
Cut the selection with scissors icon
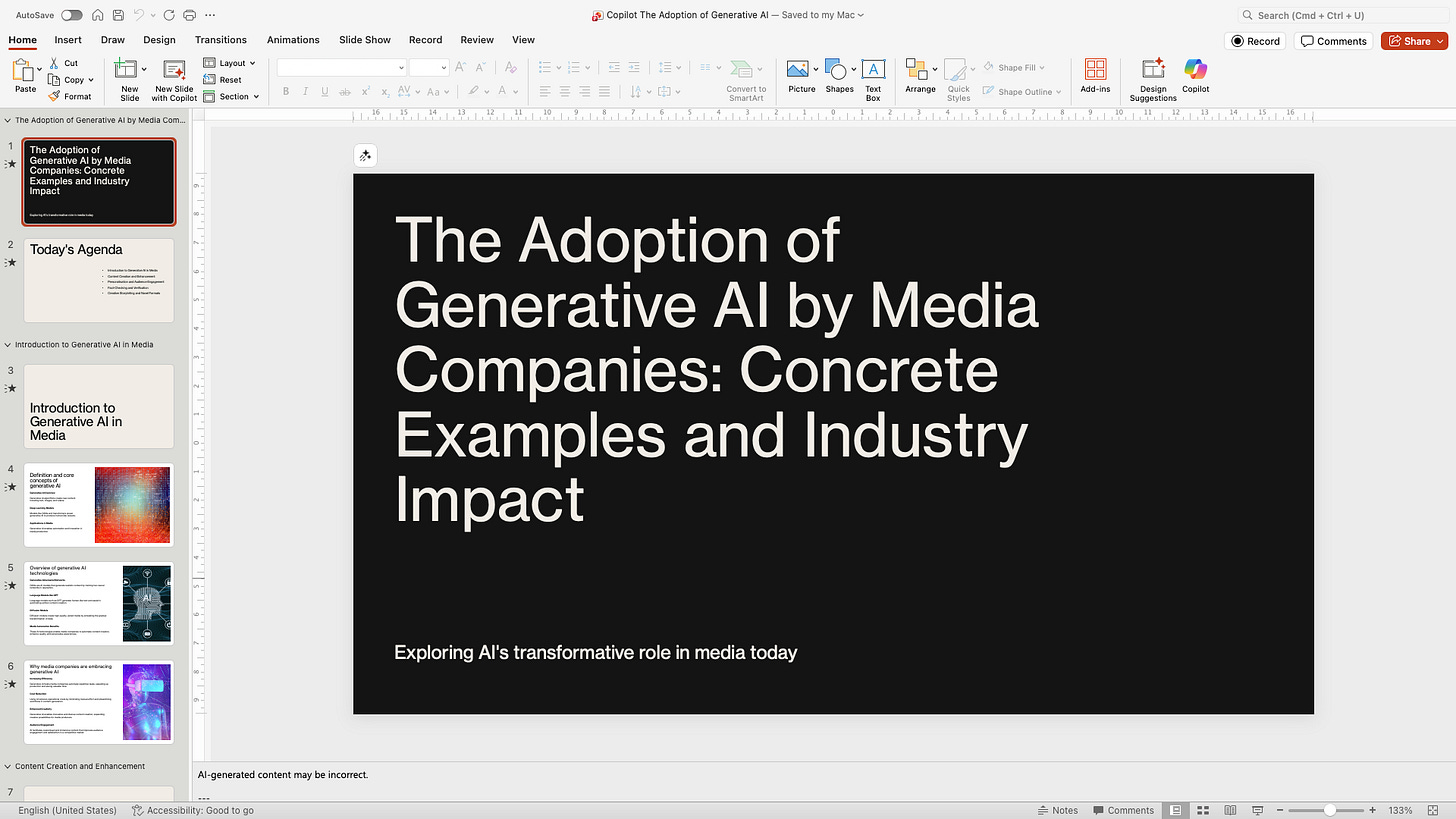pos(65,63)
